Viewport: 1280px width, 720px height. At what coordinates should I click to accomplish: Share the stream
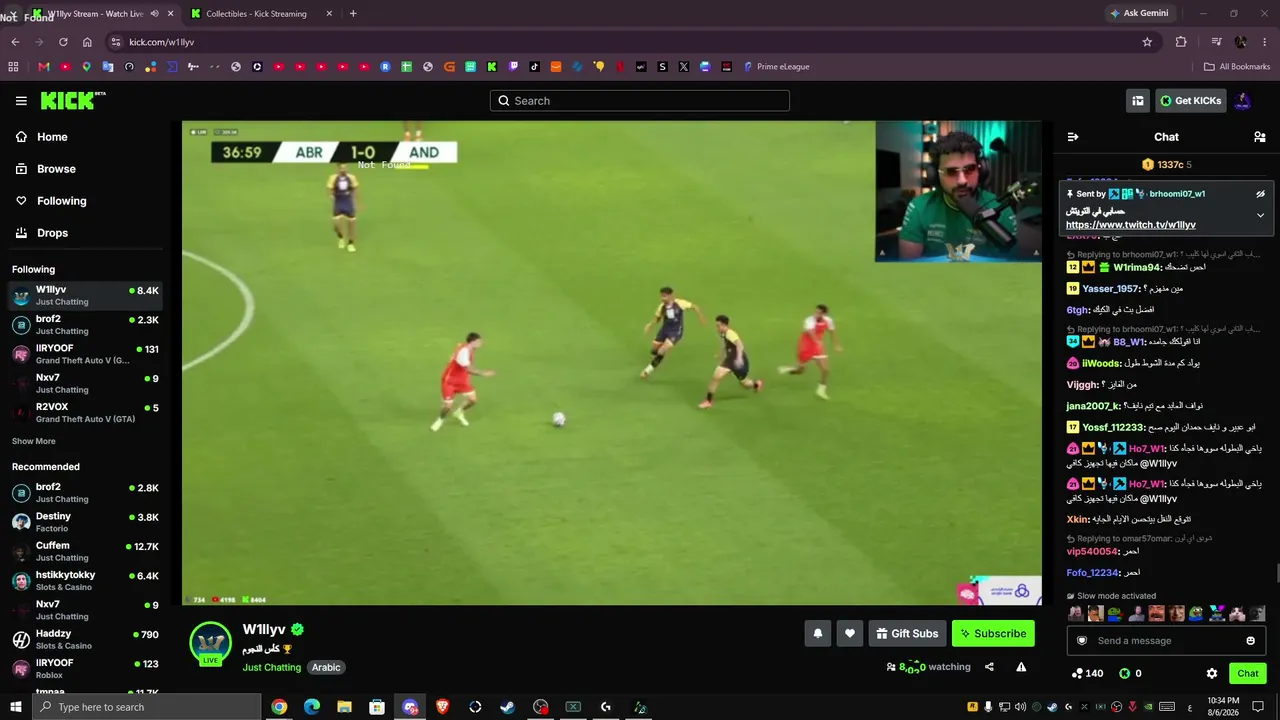point(989,667)
